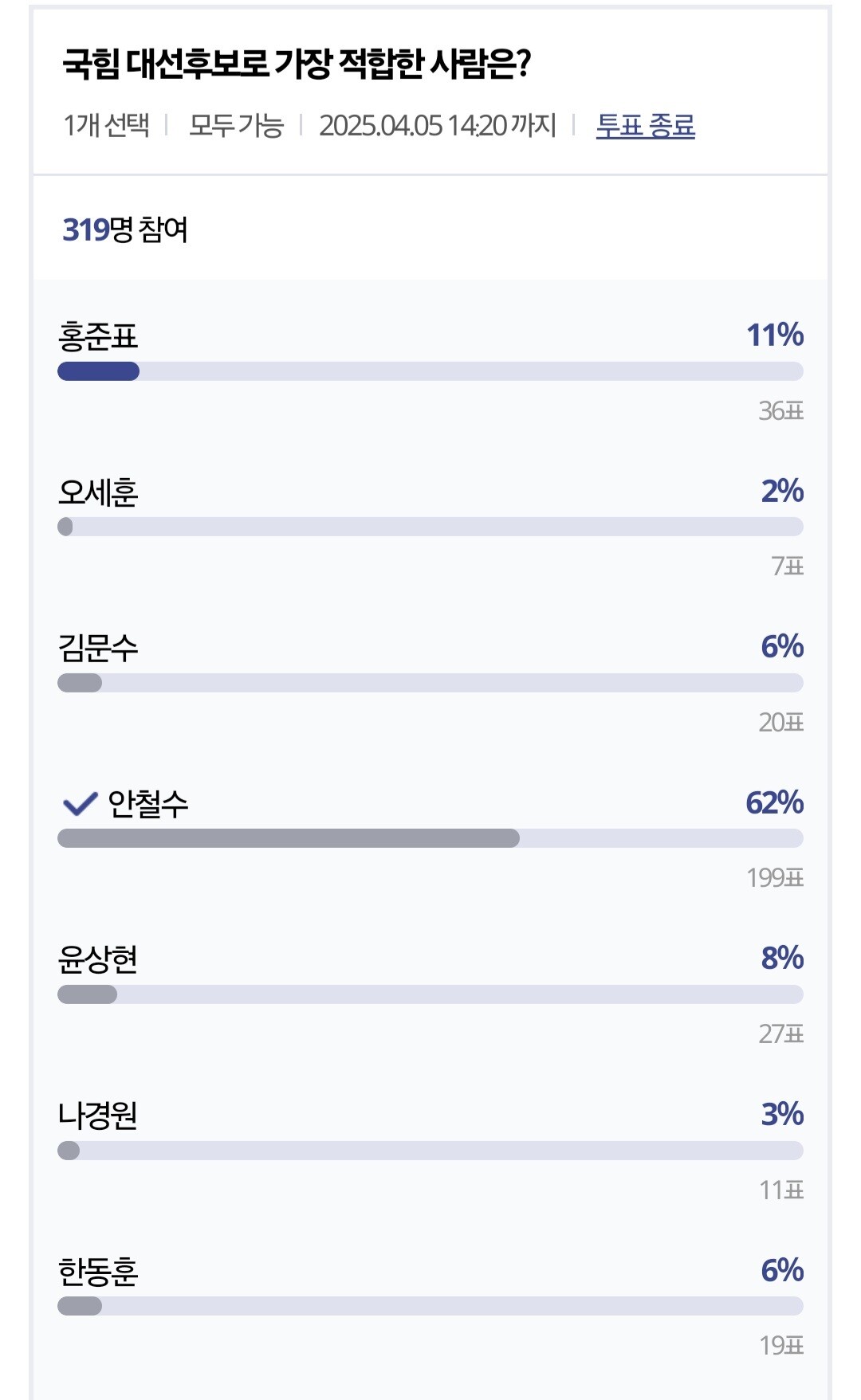Click 홍준표's blue progress bar
The height and width of the screenshot is (1400, 861).
point(98,371)
